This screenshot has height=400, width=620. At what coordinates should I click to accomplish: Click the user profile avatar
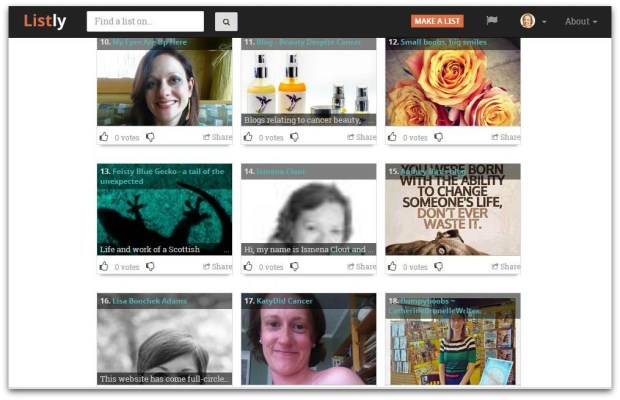[x=527, y=21]
